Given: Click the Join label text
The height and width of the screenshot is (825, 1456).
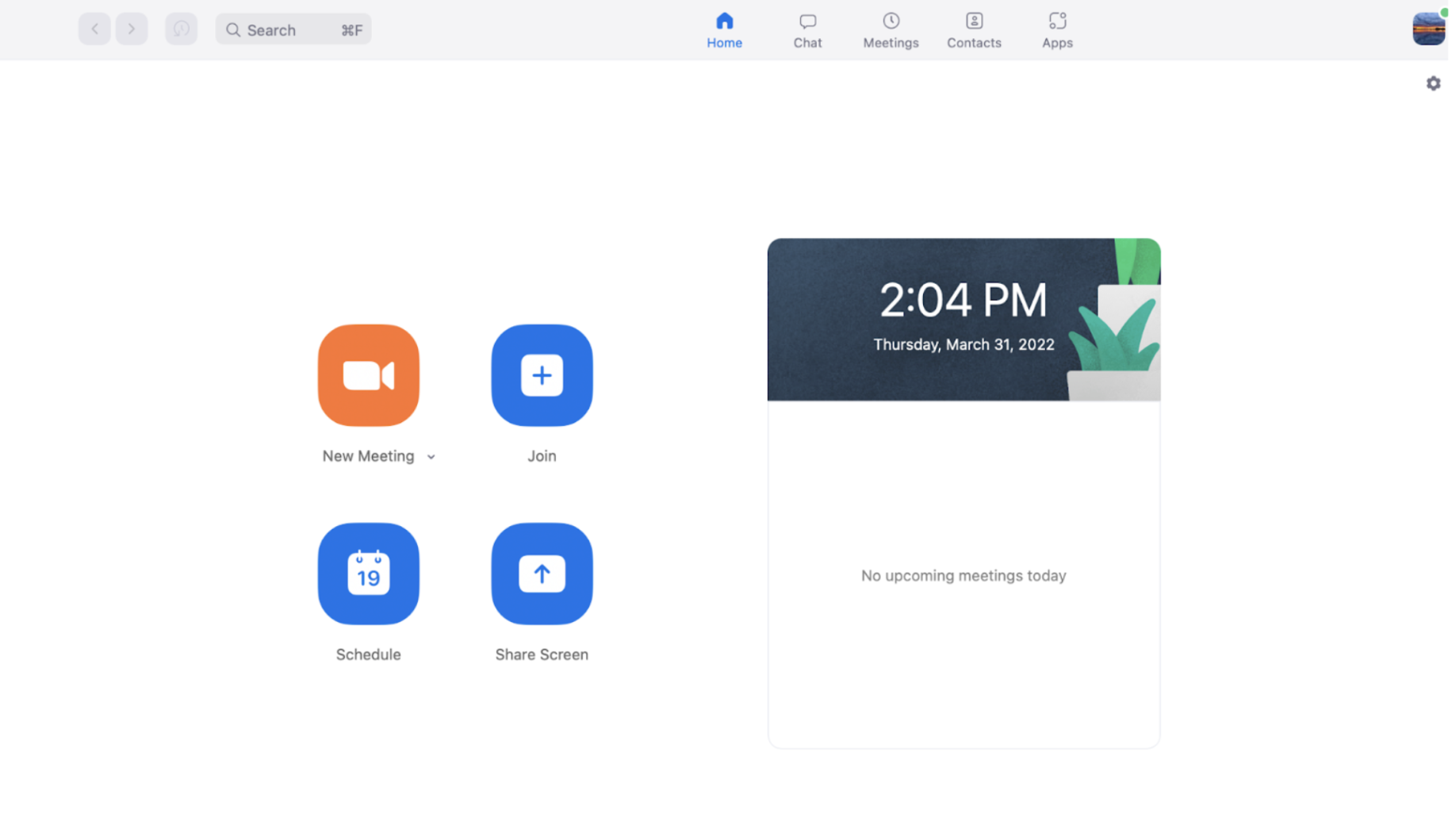Looking at the screenshot, I should tap(542, 456).
